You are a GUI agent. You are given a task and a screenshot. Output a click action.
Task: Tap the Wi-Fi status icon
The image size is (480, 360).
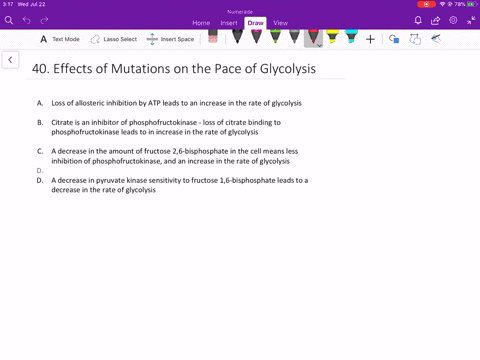pos(442,4)
